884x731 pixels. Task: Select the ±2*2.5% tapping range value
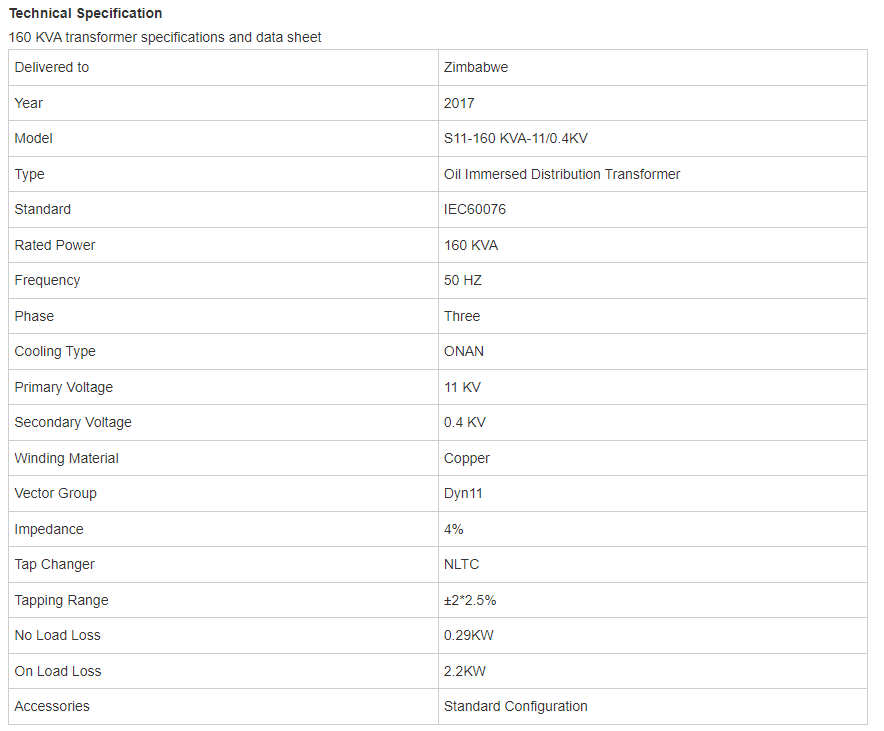[x=470, y=600]
